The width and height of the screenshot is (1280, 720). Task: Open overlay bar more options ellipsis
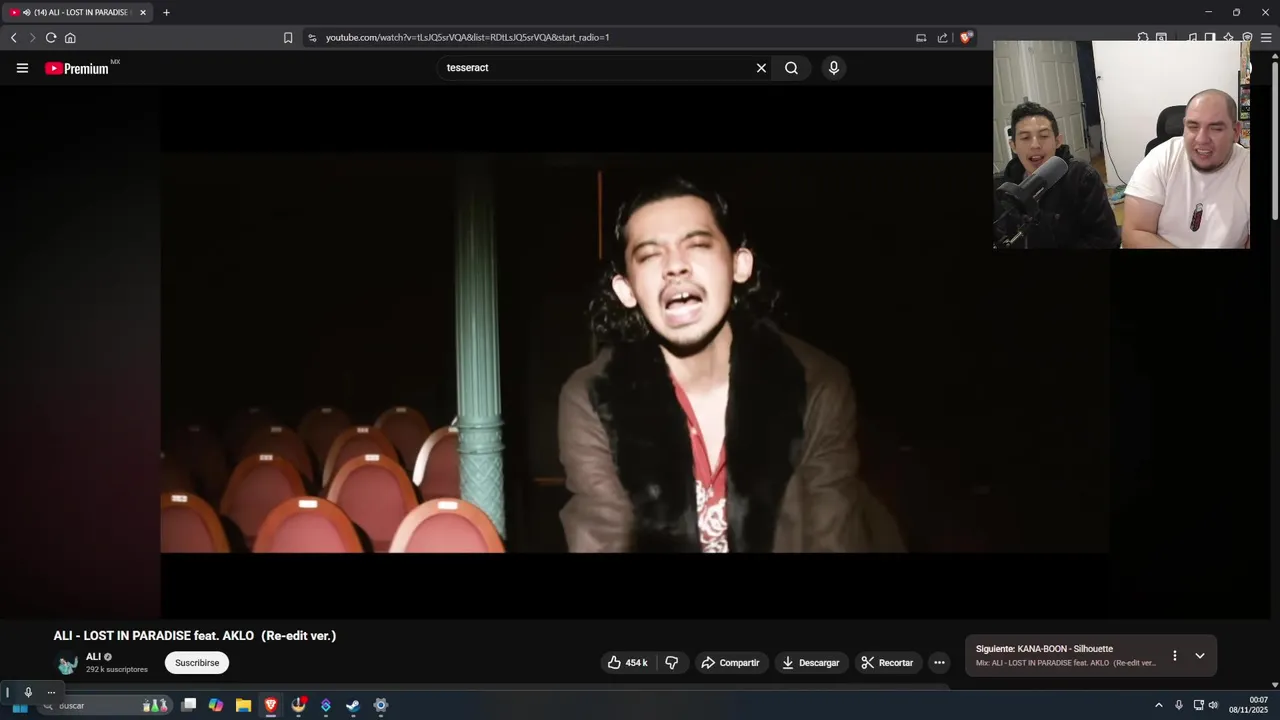tap(51, 692)
